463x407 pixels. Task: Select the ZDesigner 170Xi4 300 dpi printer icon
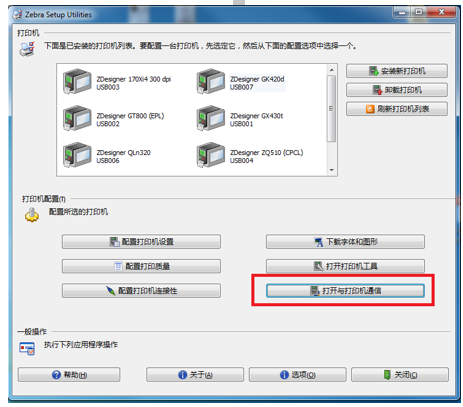[77, 81]
